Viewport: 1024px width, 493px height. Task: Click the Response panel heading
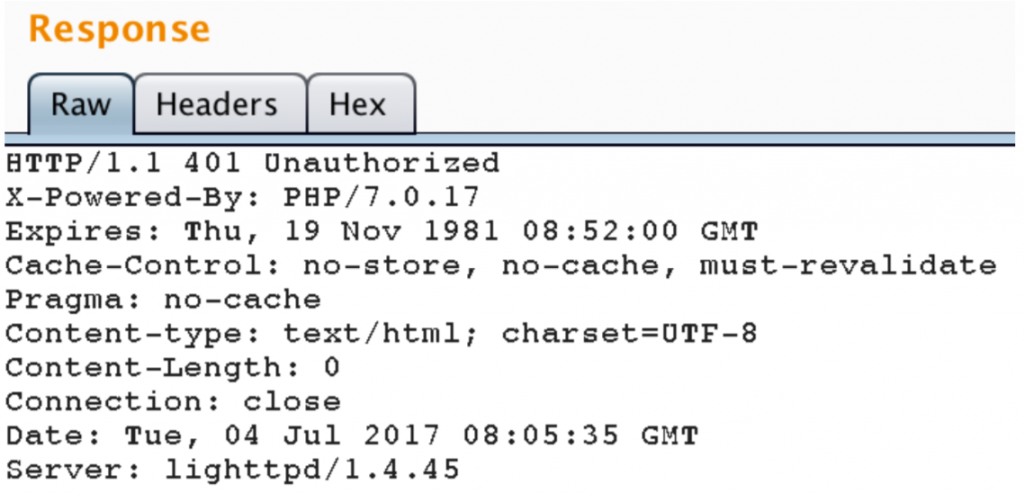point(120,29)
